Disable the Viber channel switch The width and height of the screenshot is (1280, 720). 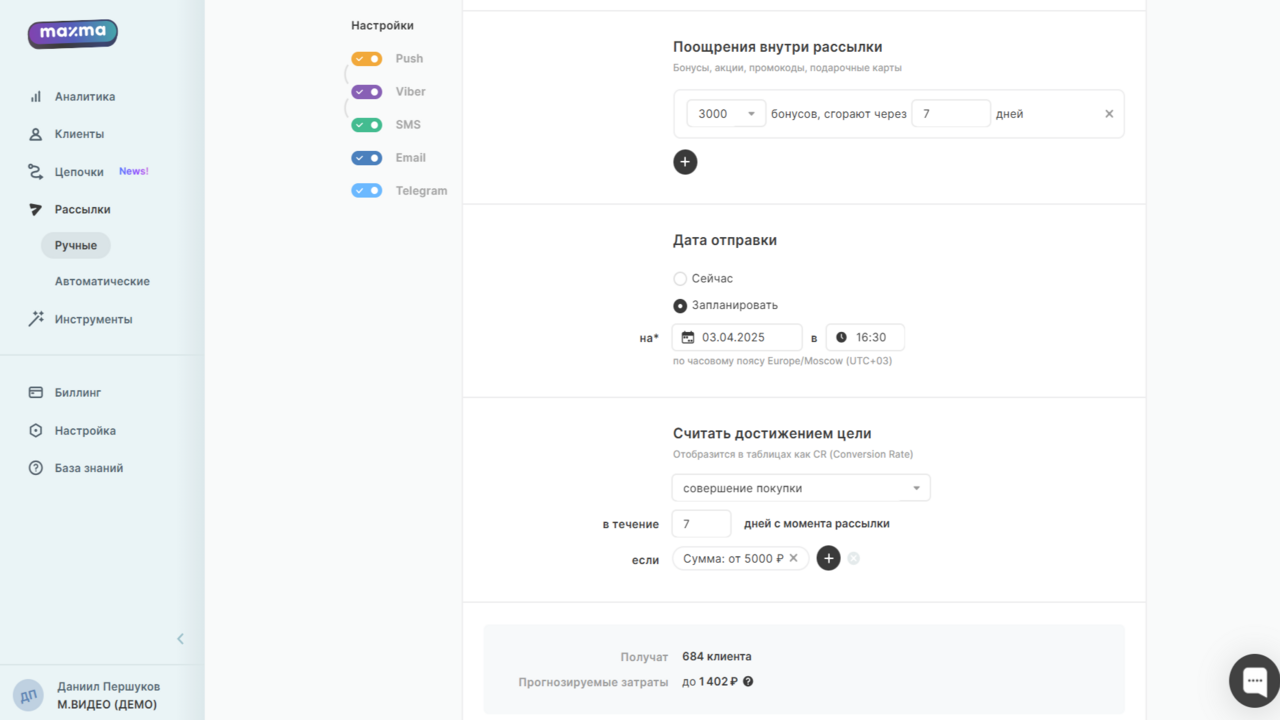pyautogui.click(x=366, y=92)
